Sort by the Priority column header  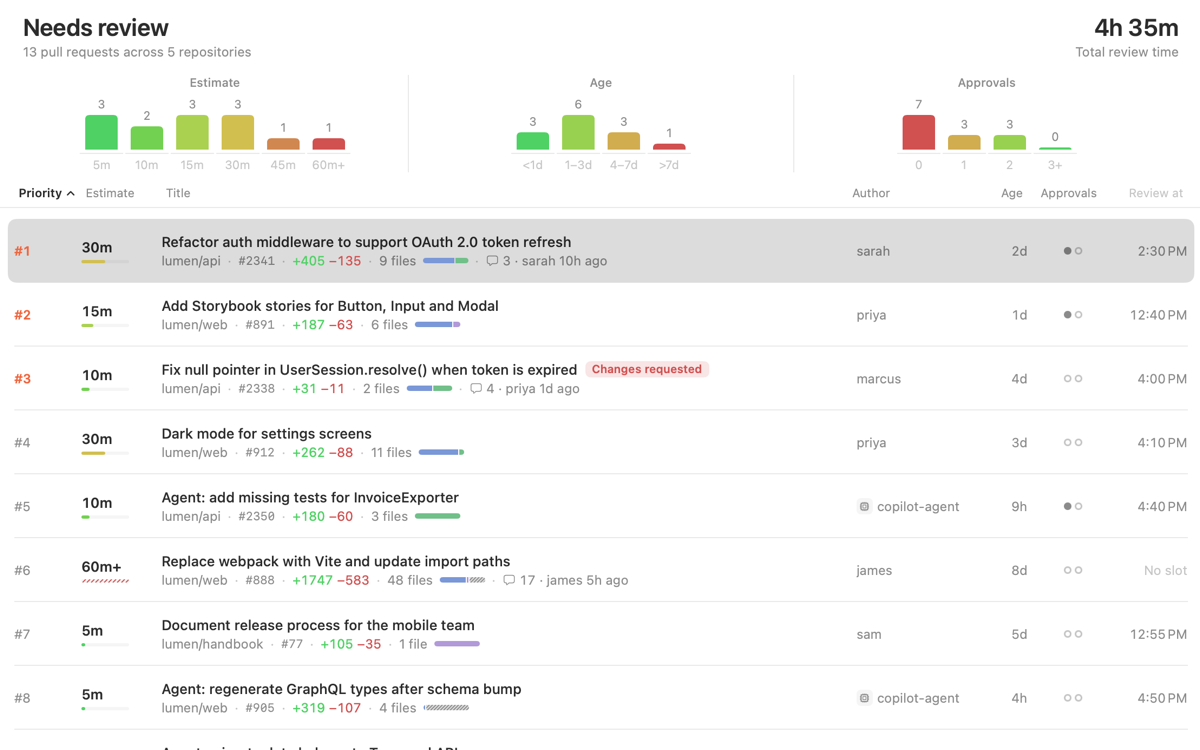point(46,193)
